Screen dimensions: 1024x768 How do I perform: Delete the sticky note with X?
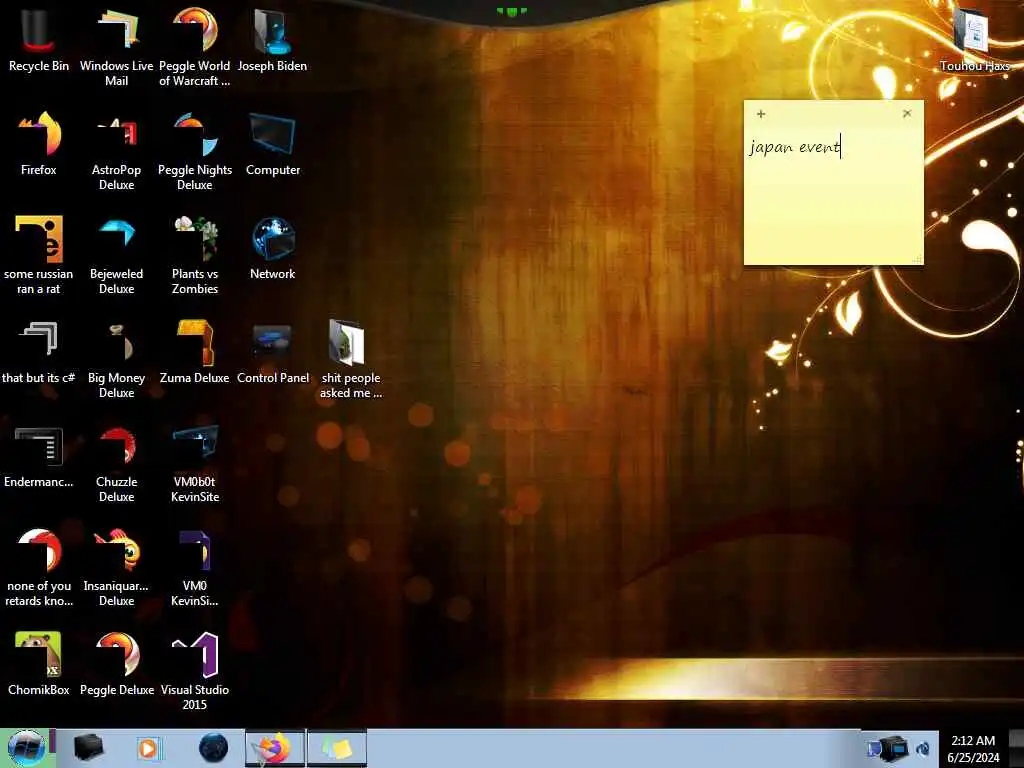[x=907, y=113]
